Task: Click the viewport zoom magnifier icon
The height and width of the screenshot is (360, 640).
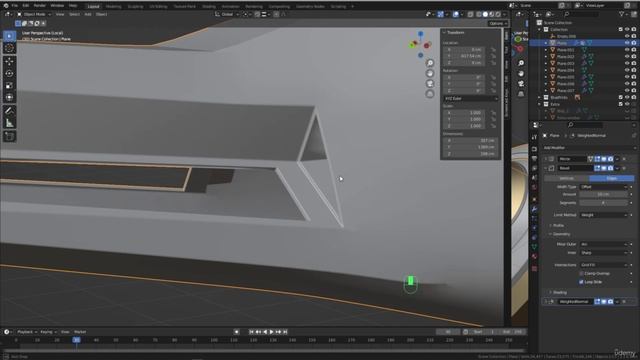Action: pos(430,63)
